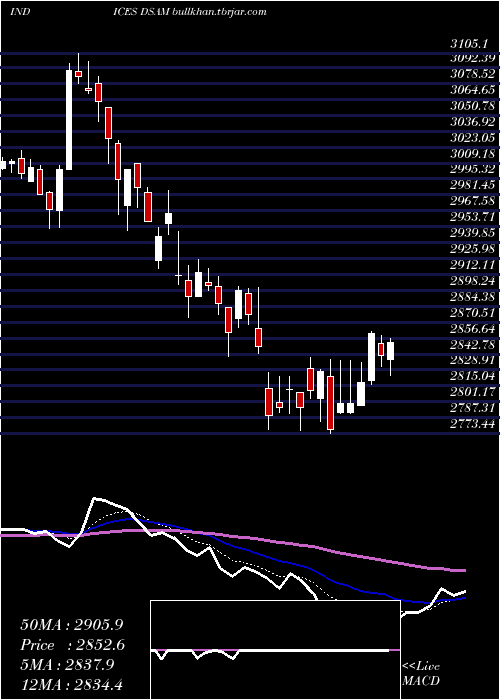Click the 3064.65 price axis label
Viewport: 500px width, 700px height.
coord(473,90)
